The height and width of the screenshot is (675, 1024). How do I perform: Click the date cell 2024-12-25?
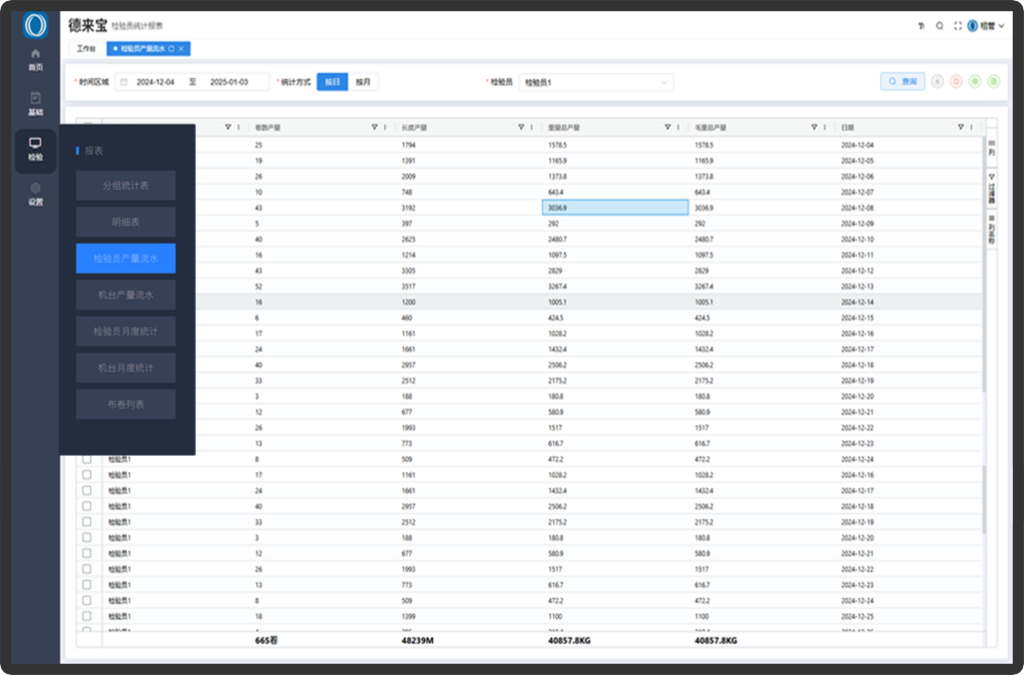[x=857, y=616]
